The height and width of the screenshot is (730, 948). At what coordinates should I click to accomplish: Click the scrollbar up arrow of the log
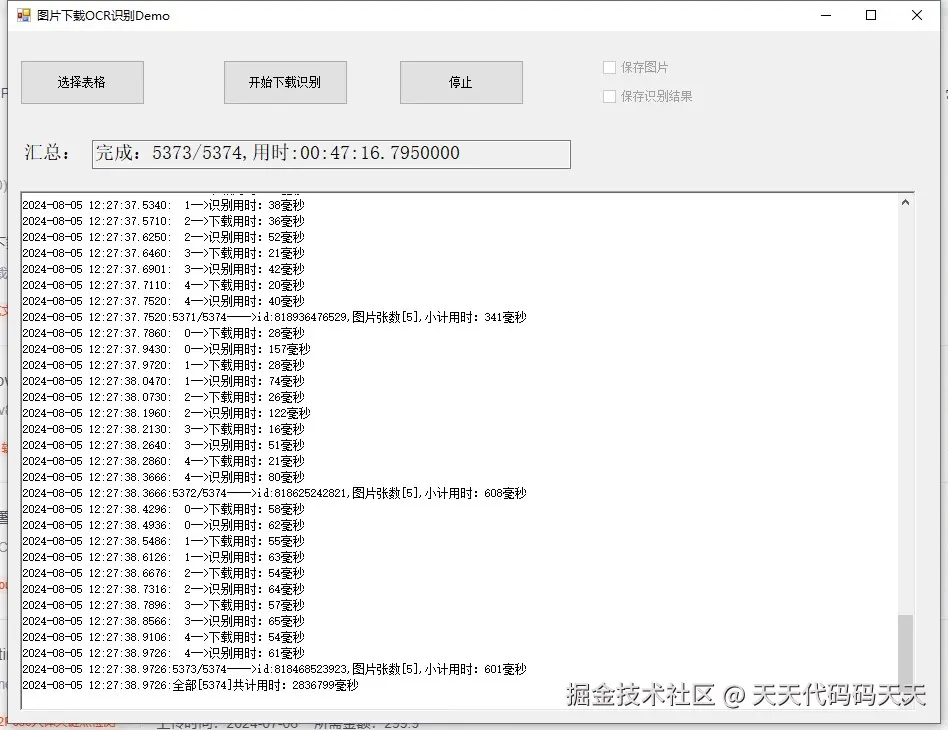pos(906,200)
